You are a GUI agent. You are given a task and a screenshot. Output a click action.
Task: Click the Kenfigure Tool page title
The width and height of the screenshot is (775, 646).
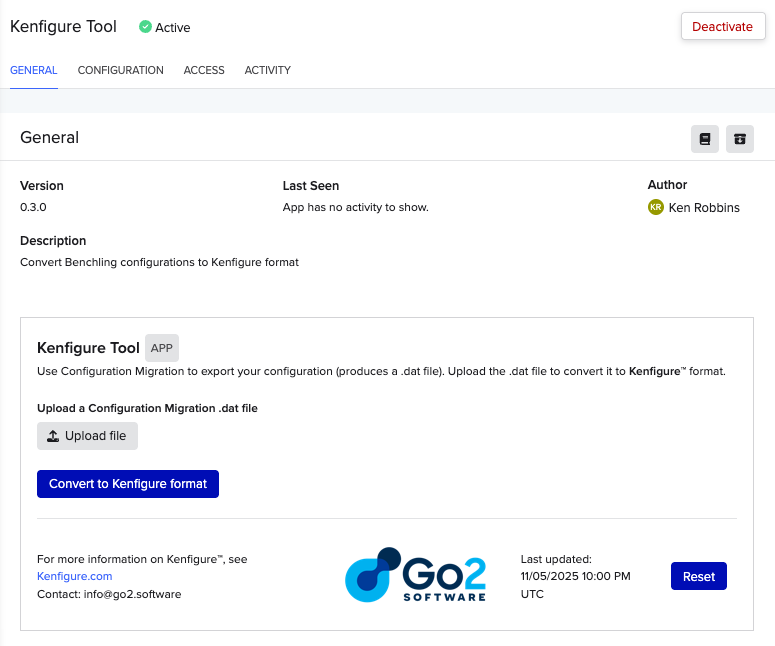pyautogui.click(x=63, y=27)
